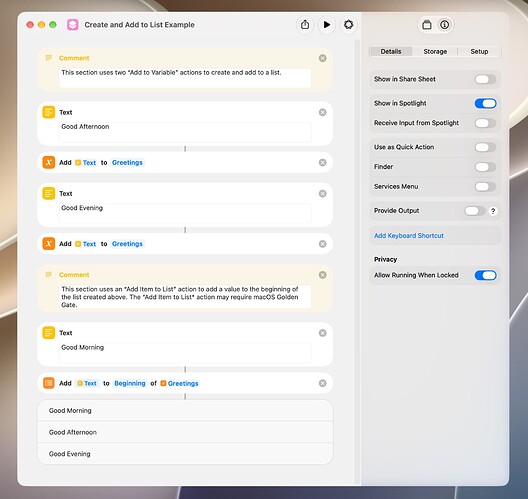Edit the Good Evening text field

coord(185,213)
